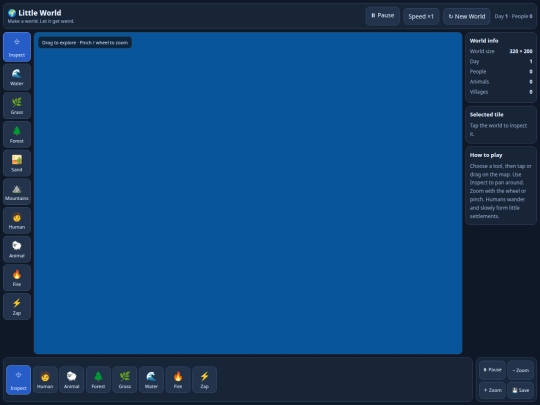Click the Little World title
This screenshot has height=405, width=540.
40,13
